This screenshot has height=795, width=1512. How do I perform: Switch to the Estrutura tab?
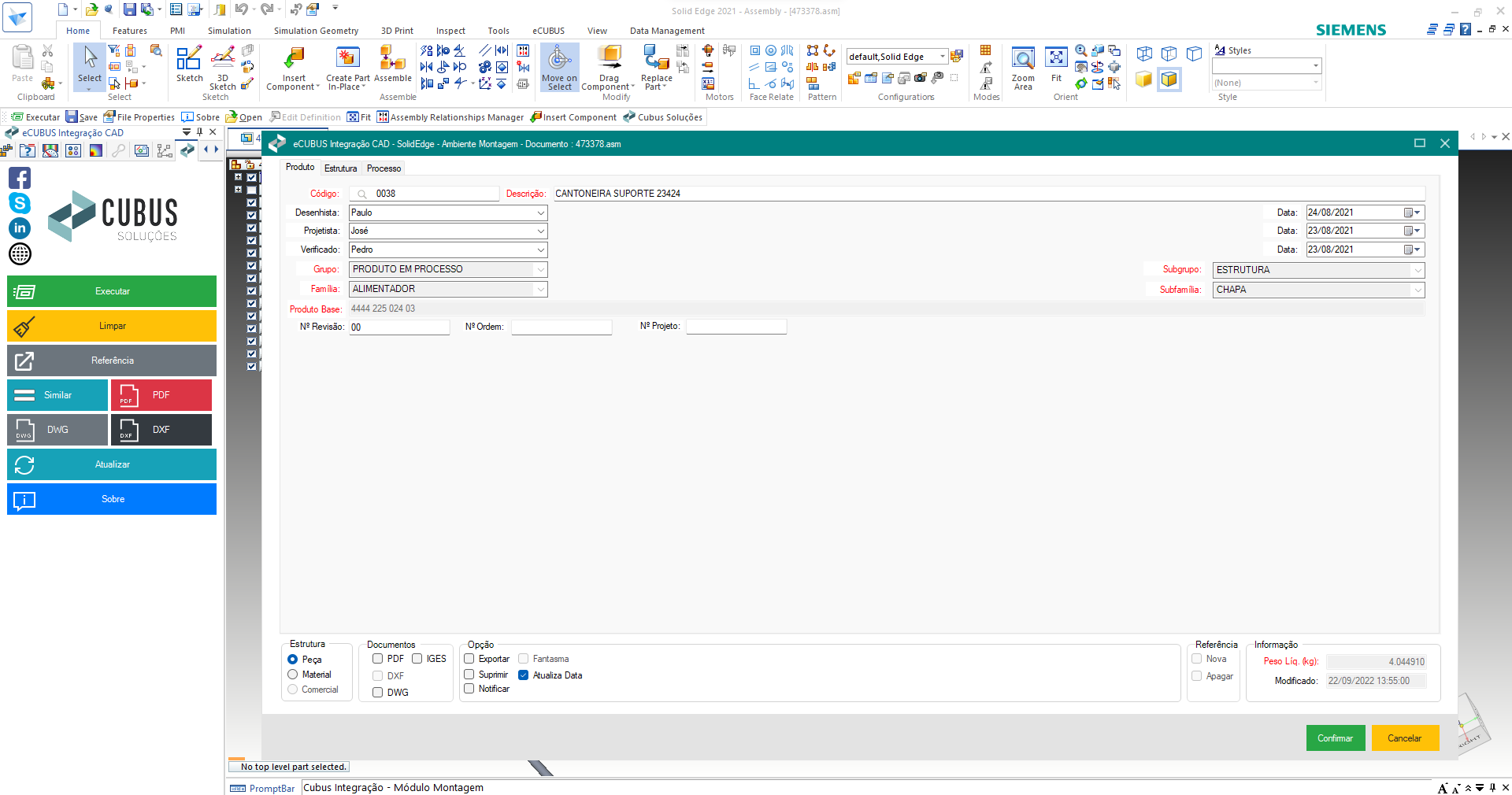point(340,168)
